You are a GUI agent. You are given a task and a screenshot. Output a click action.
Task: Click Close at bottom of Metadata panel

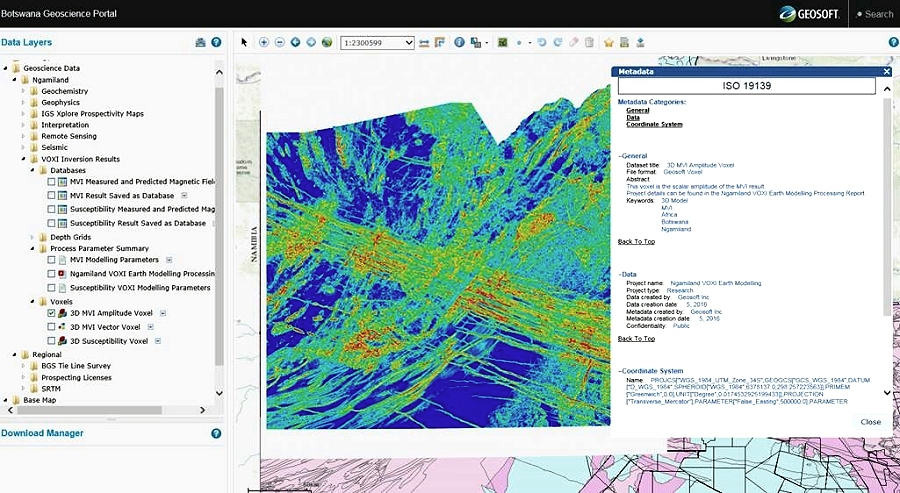pos(870,422)
